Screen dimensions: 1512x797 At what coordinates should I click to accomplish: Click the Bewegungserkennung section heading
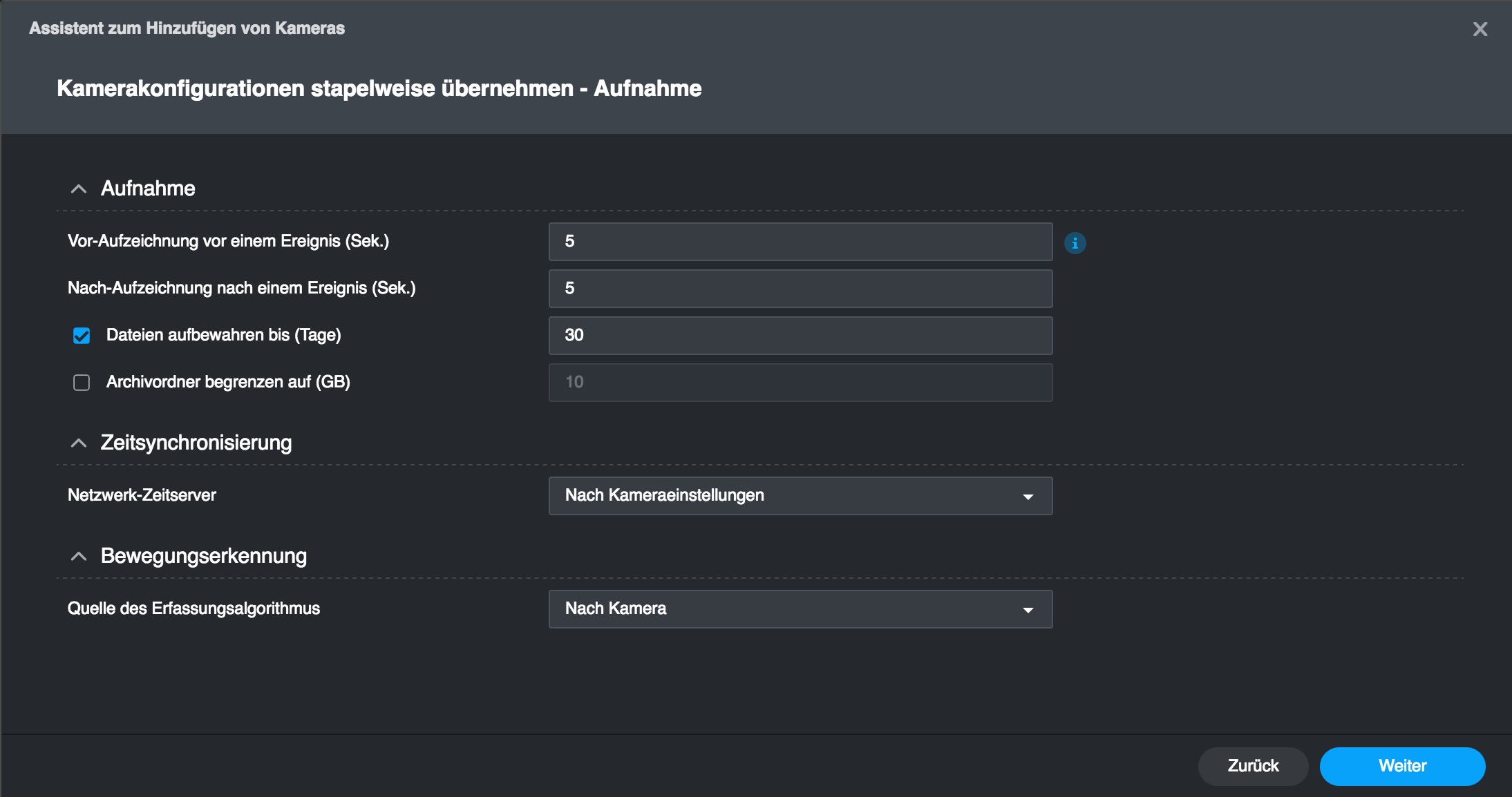coord(204,556)
